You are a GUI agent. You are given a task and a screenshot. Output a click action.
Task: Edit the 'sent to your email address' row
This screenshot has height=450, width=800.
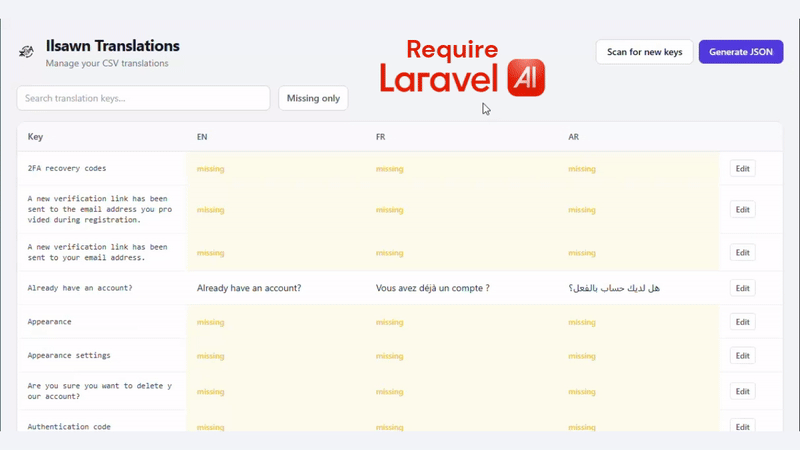pyautogui.click(x=742, y=253)
